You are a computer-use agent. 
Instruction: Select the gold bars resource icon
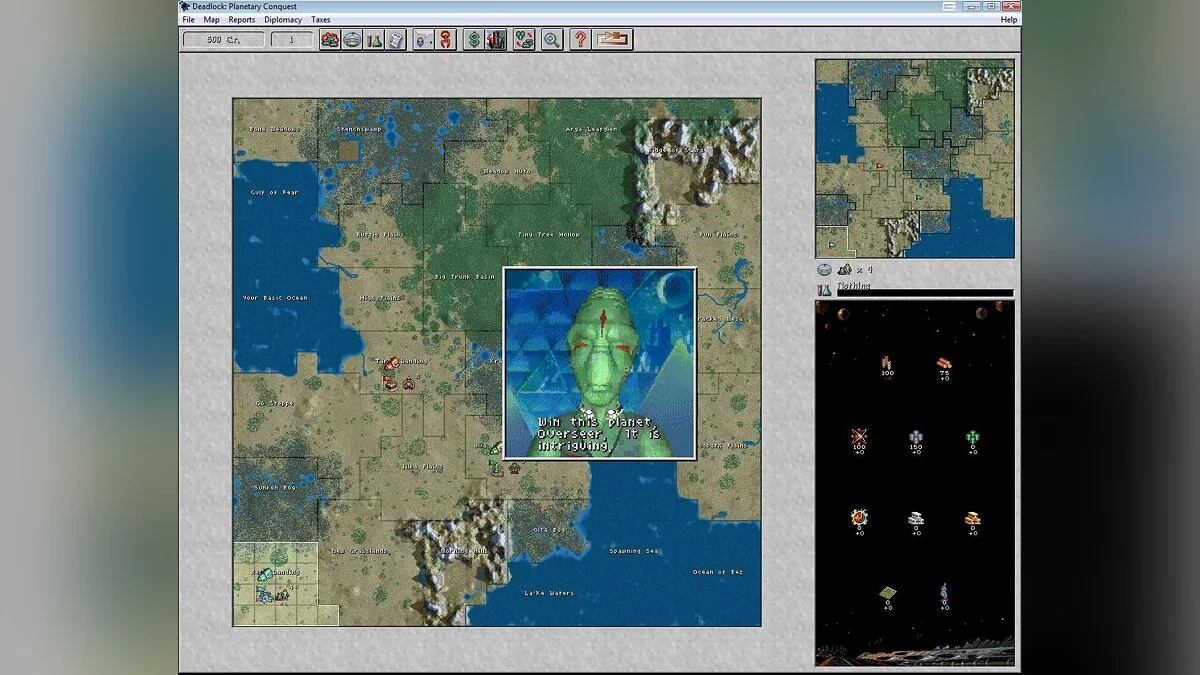pyautogui.click(x=972, y=518)
